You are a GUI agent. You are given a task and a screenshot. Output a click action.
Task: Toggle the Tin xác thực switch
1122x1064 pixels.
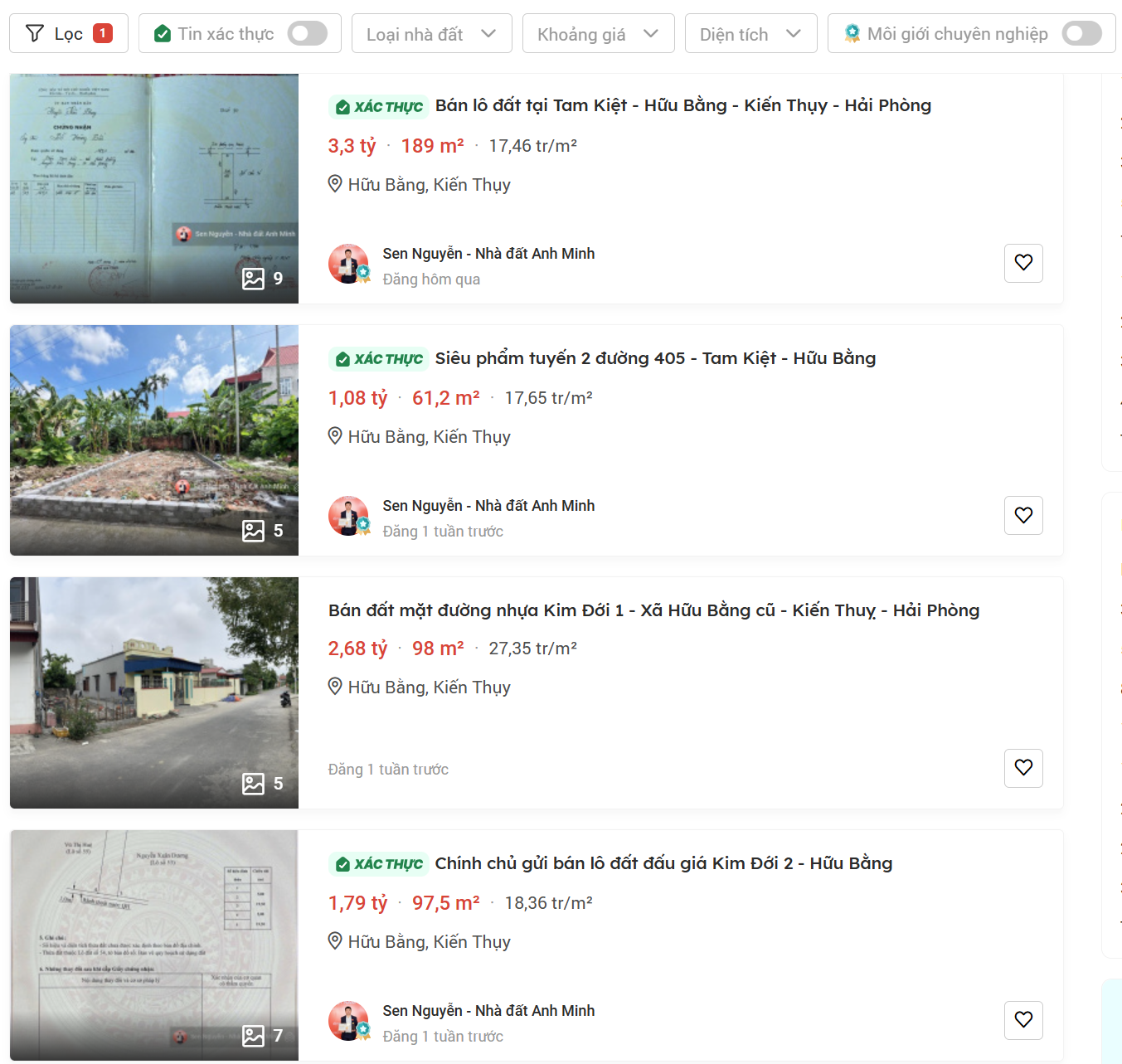pyautogui.click(x=307, y=33)
